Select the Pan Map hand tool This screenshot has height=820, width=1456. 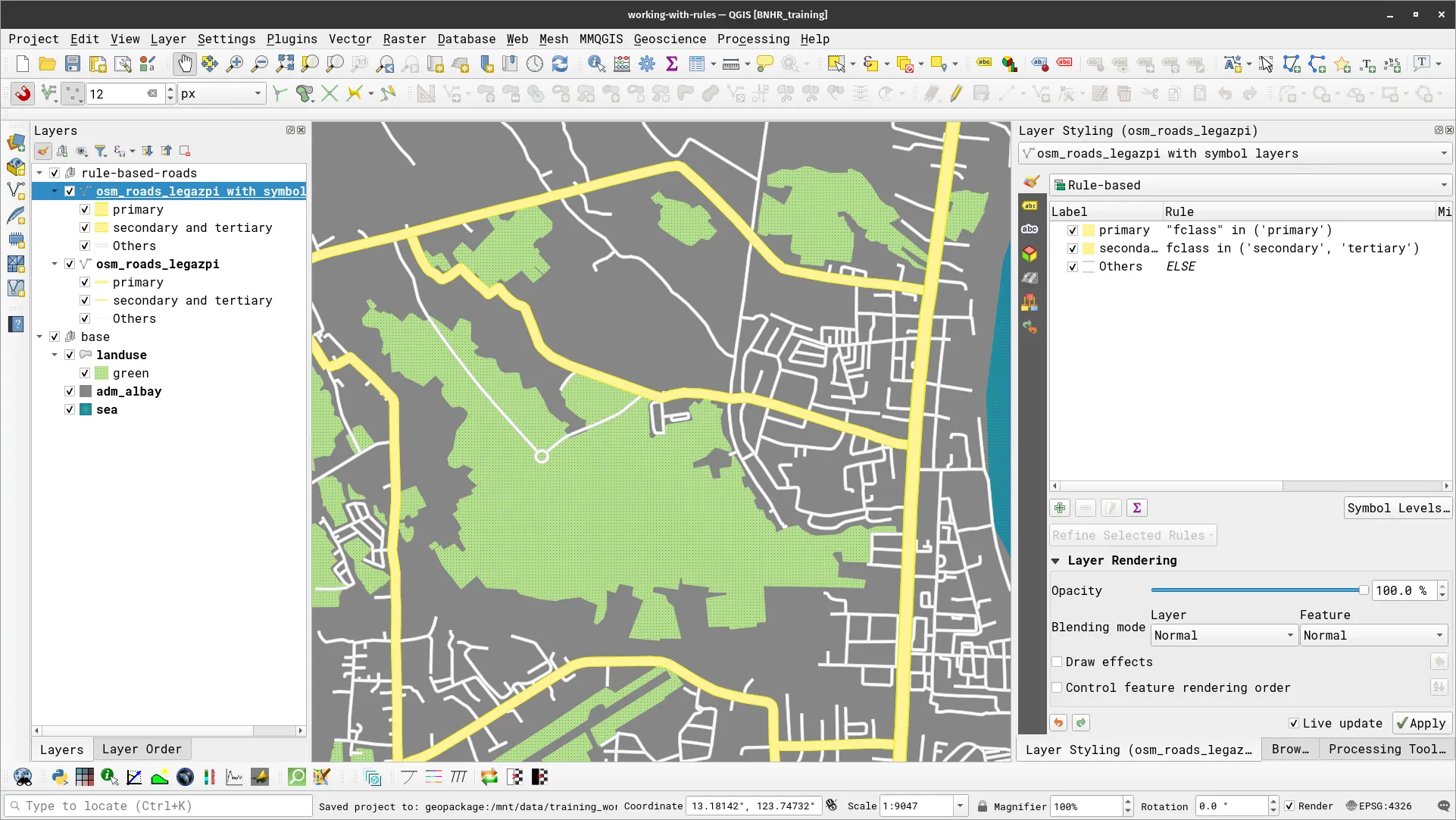(185, 64)
